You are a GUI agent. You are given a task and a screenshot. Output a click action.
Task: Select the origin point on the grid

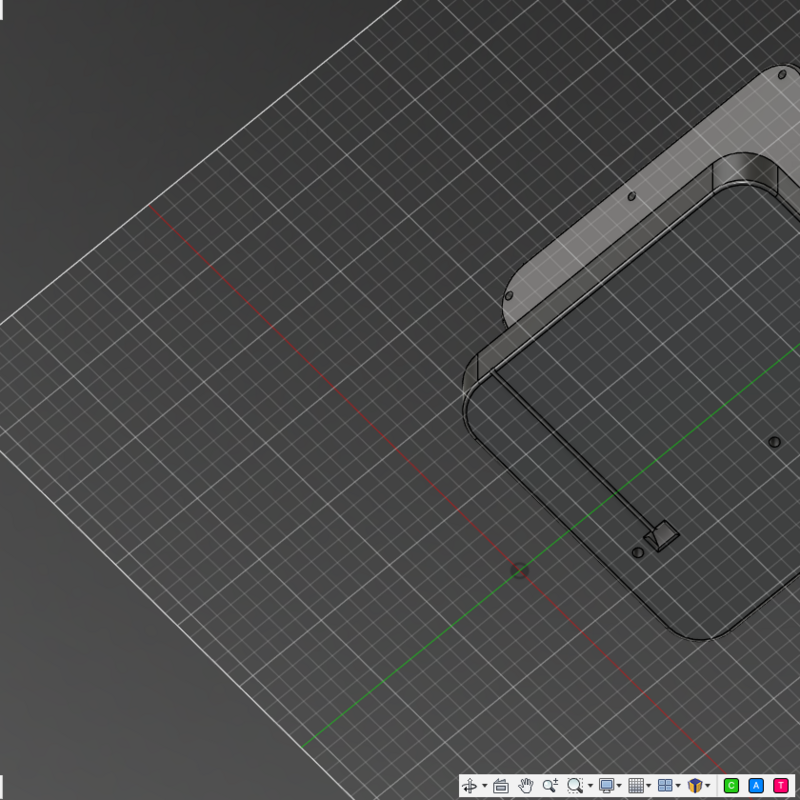519,571
